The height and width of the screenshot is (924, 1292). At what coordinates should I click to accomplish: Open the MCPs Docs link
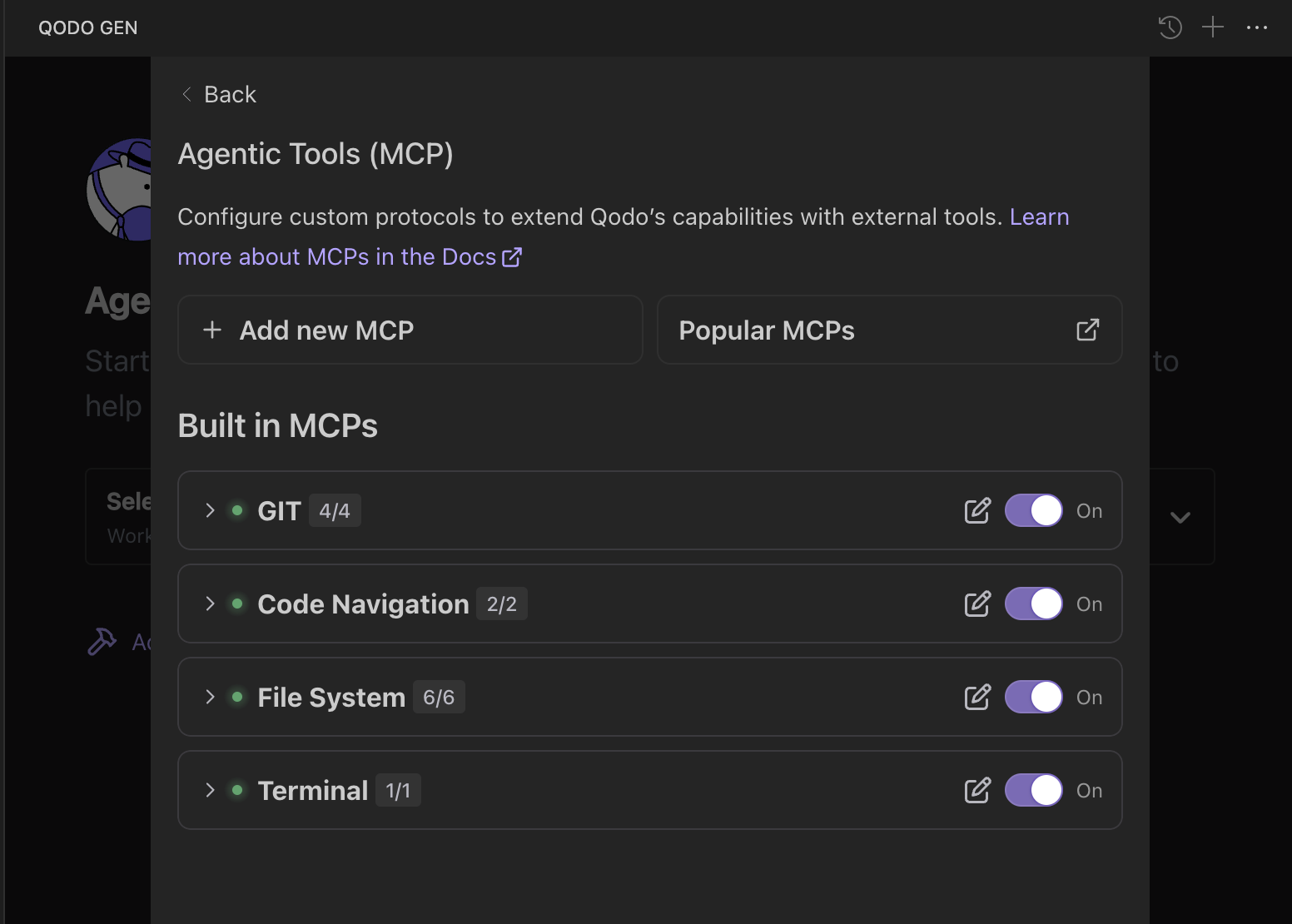click(x=624, y=236)
